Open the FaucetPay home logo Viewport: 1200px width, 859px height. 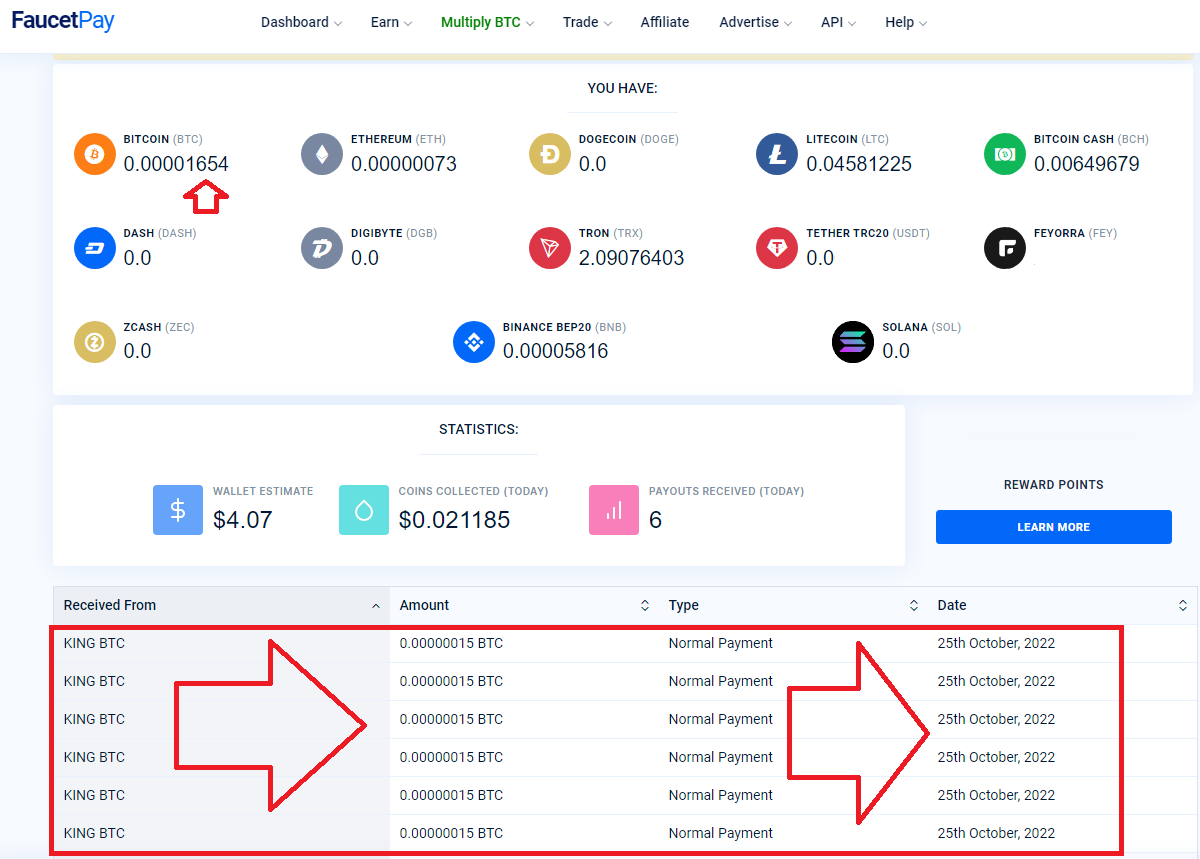point(63,21)
